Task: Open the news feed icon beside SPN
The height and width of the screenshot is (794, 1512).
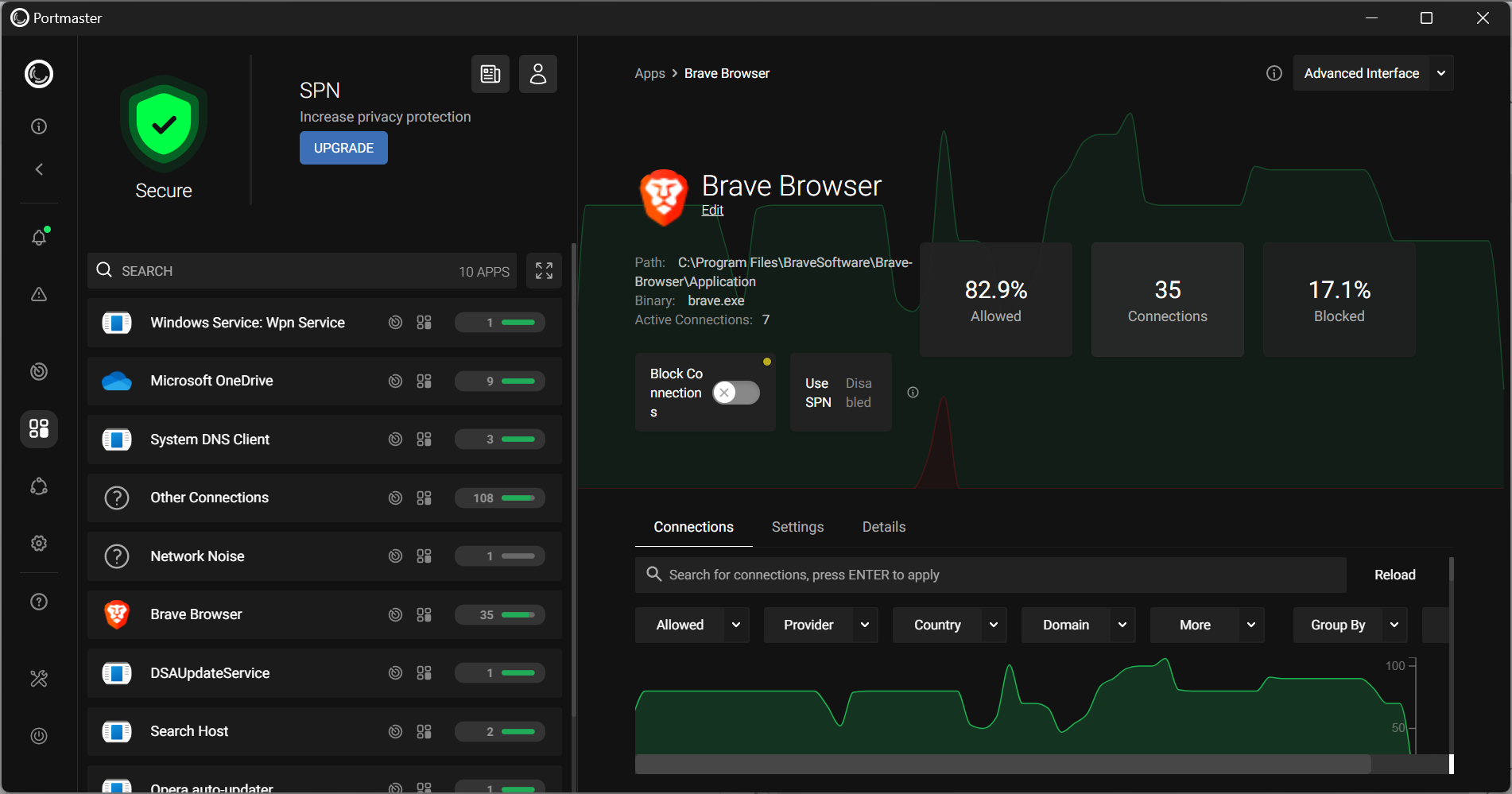Action: pyautogui.click(x=490, y=74)
